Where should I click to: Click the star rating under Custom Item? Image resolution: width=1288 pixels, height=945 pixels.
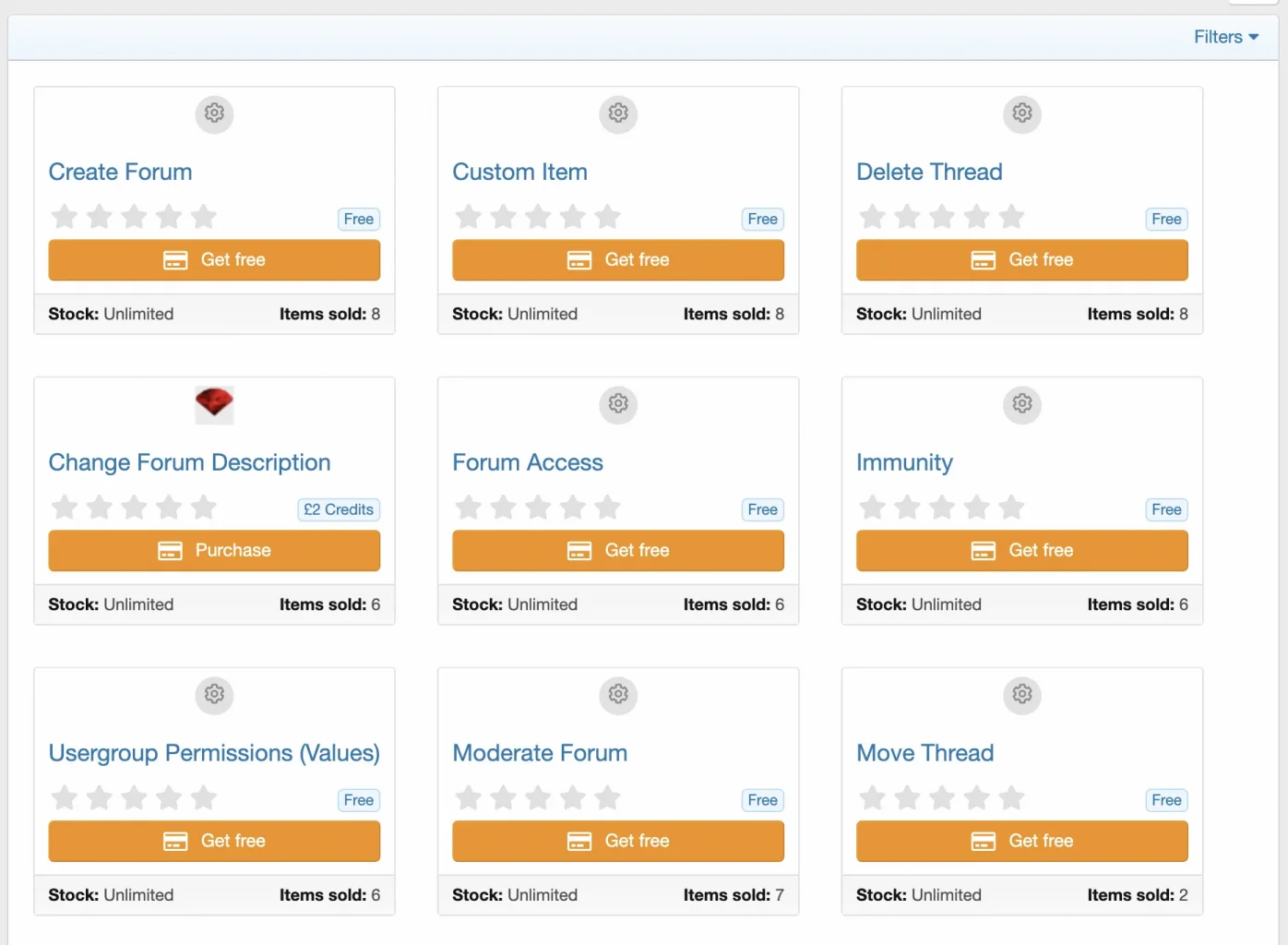[x=538, y=217]
